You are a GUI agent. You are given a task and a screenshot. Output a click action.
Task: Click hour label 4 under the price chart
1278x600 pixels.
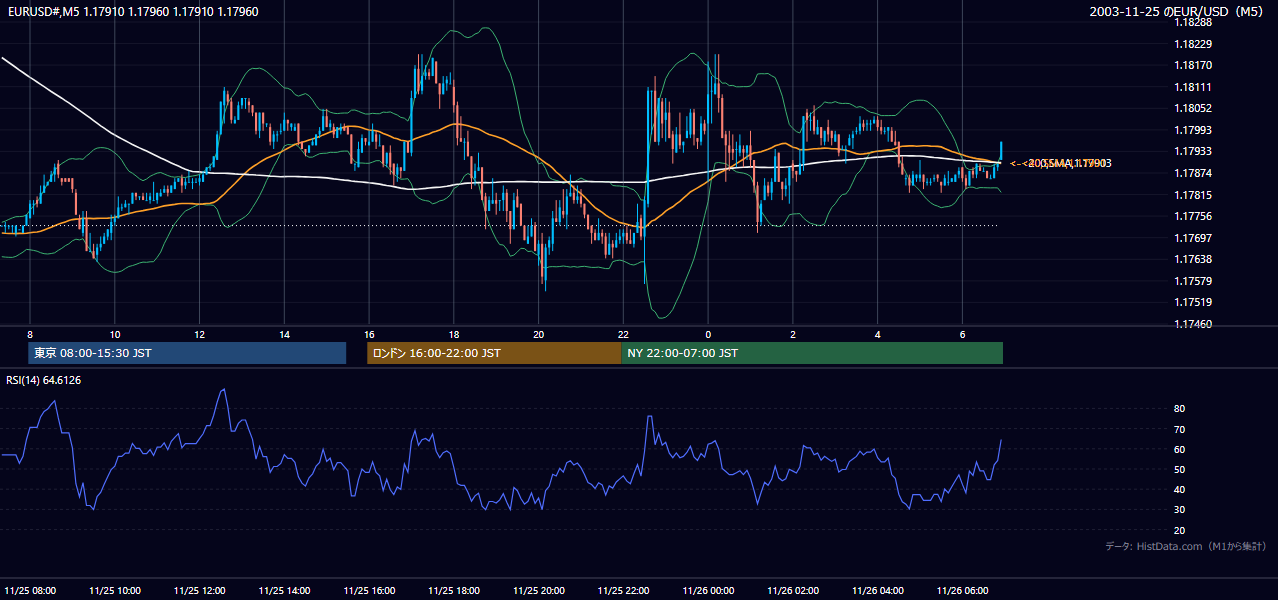tap(878, 334)
